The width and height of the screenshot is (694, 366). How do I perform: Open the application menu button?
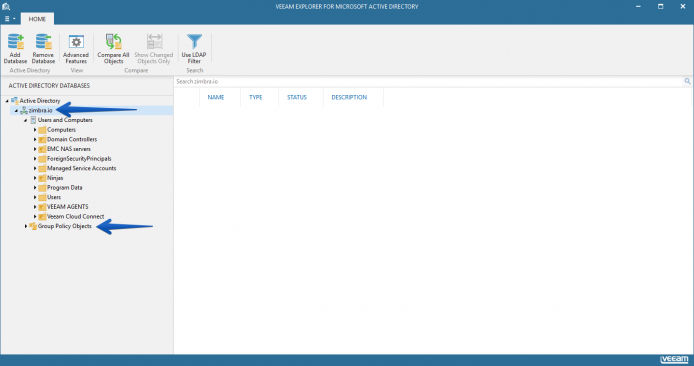tap(10, 19)
